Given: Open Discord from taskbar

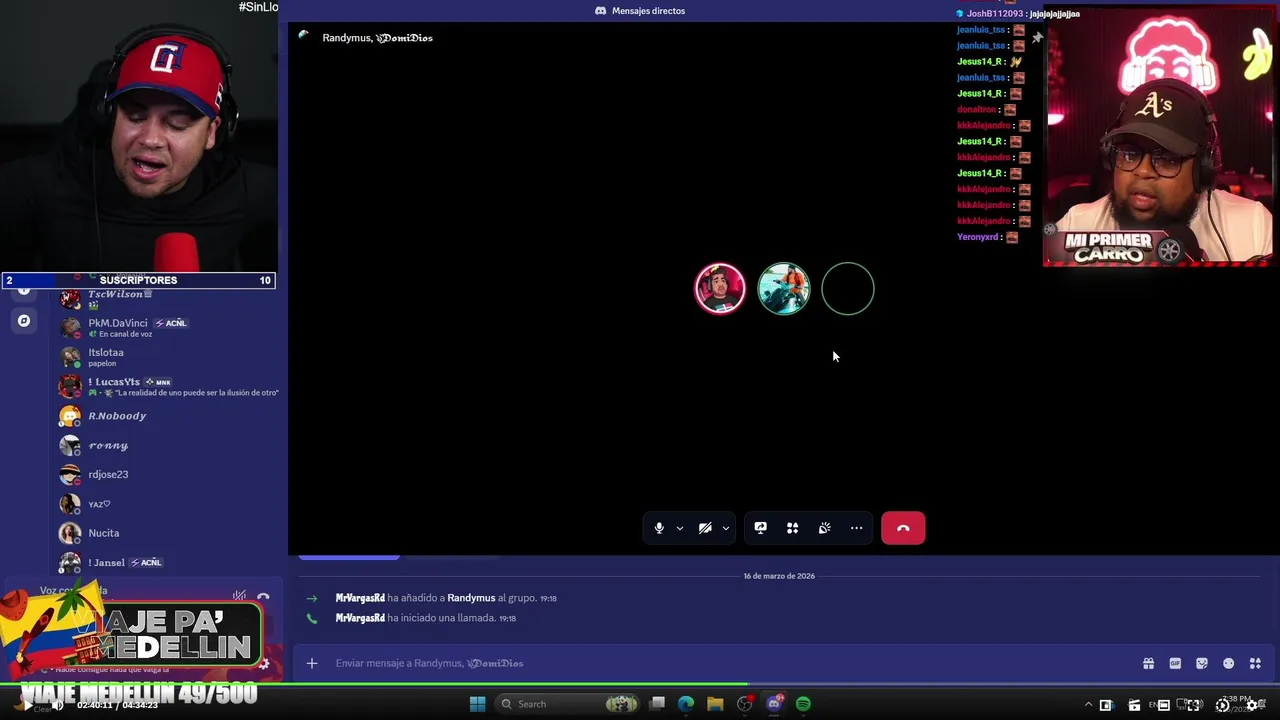Looking at the screenshot, I should click(774, 704).
